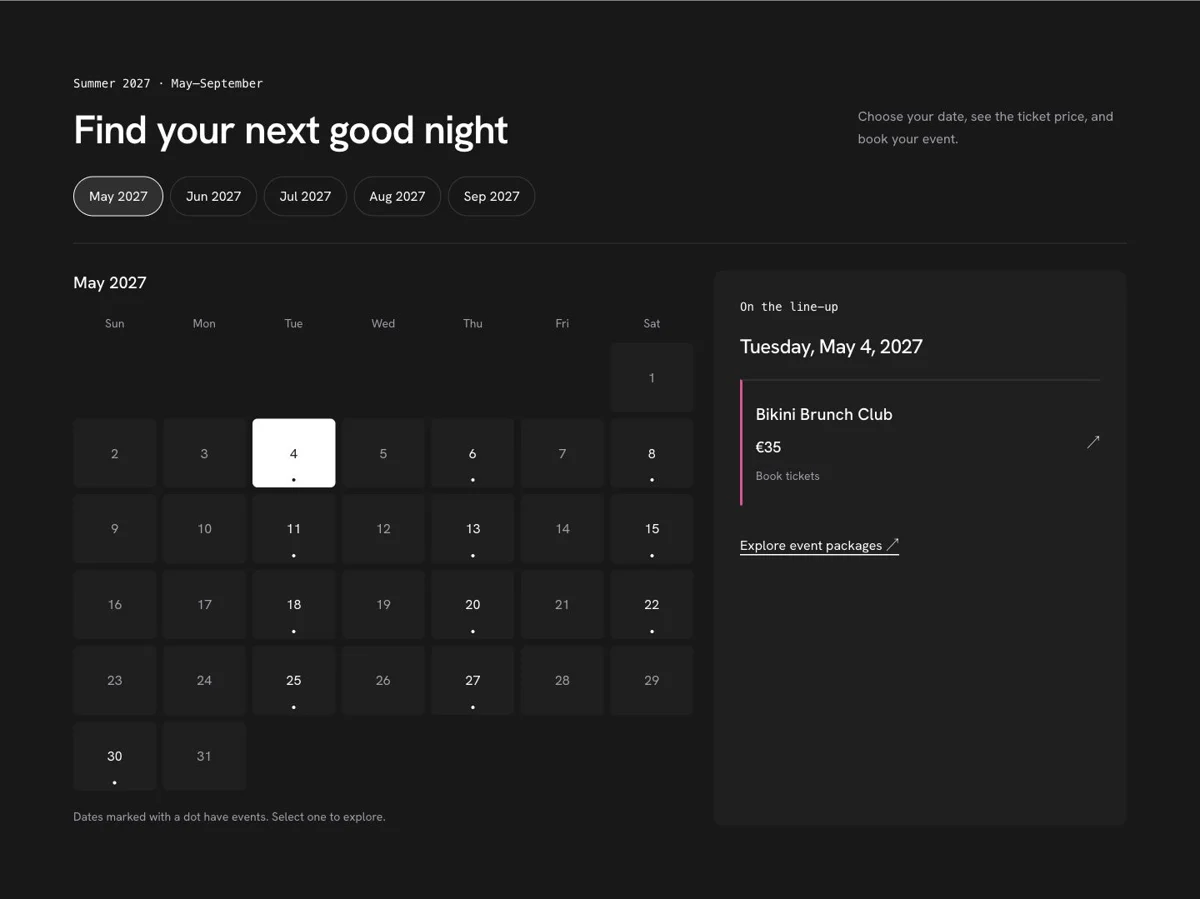Screen dimensions: 1200x899
Task: Click the Tue column header
Action: point(294,323)
